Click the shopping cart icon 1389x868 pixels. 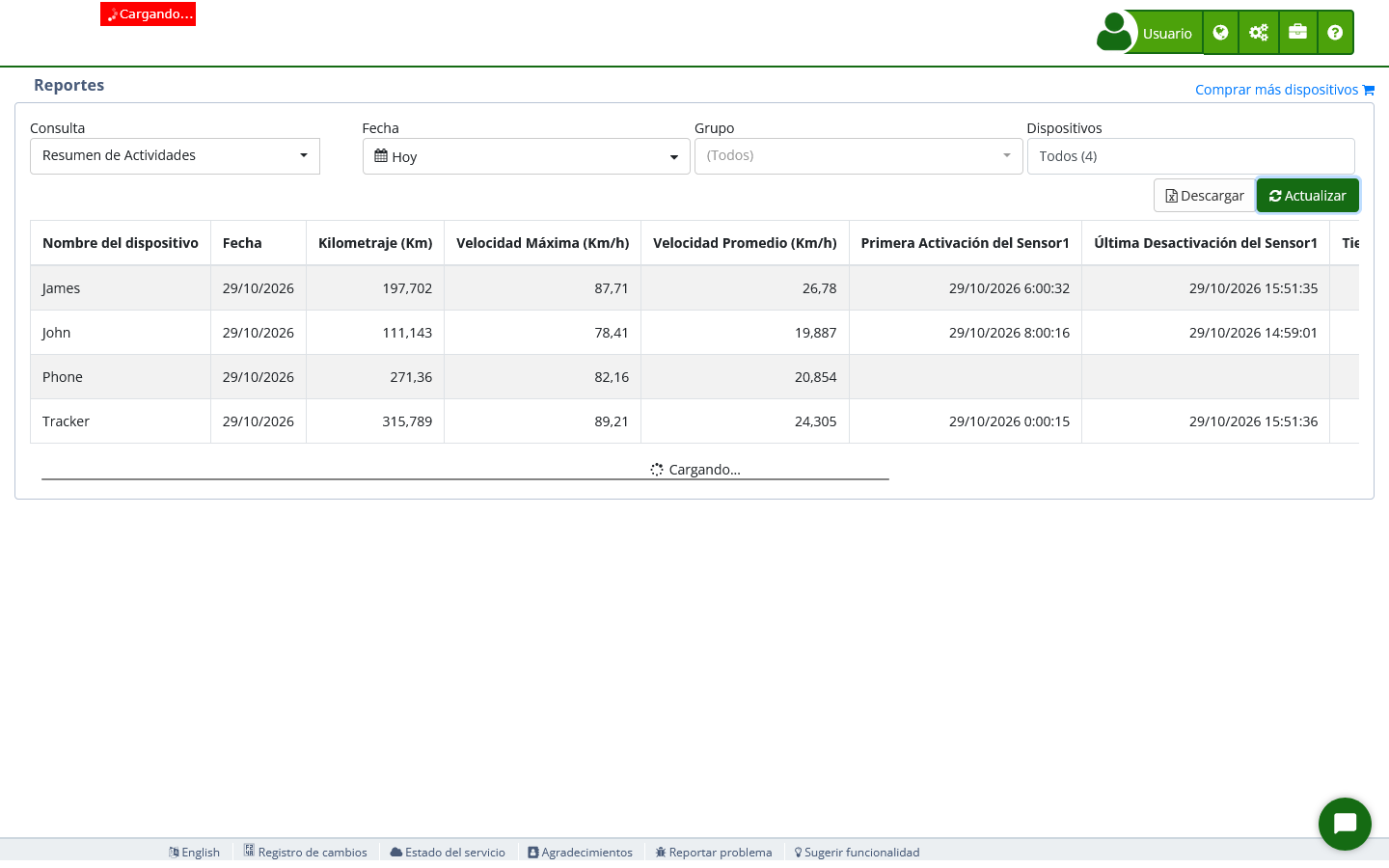point(1368,90)
